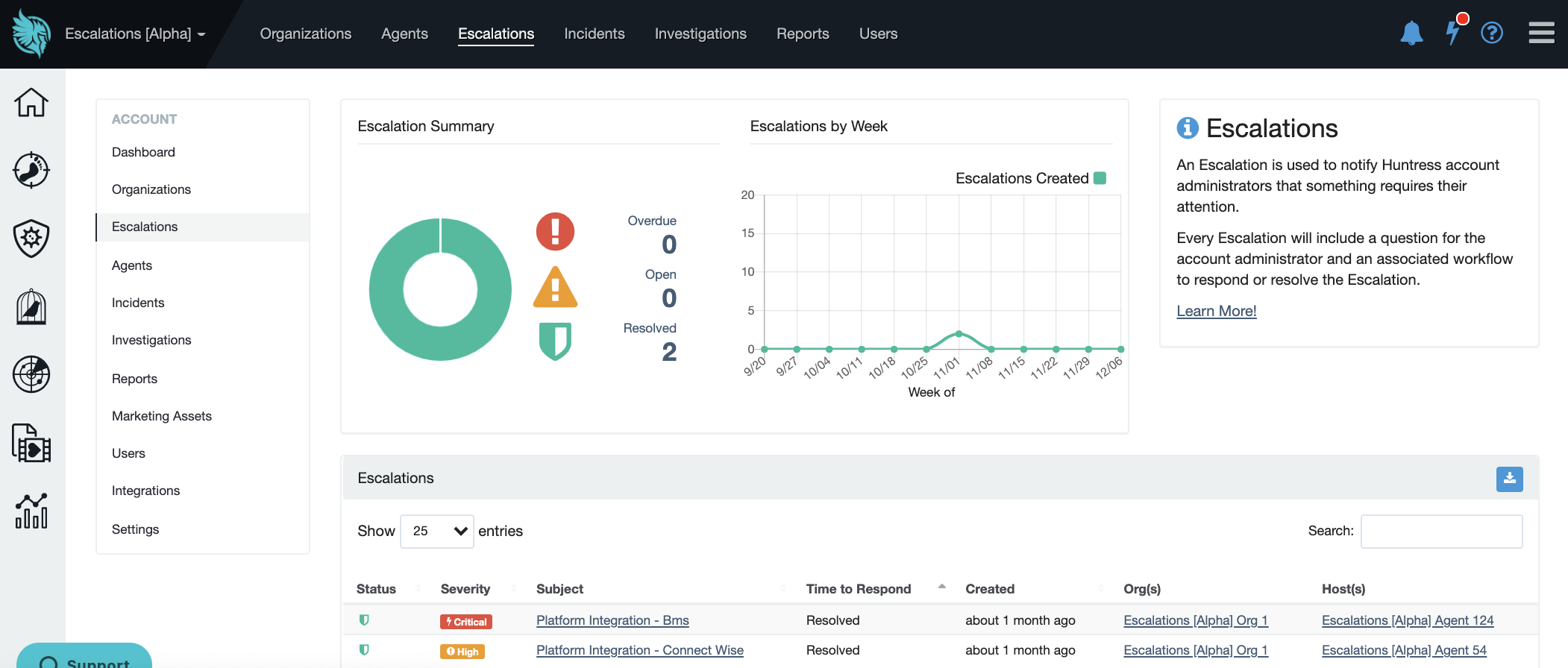This screenshot has width=1568, height=668.
Task: Open host Escalations [Alpha] Agent 54
Action: pyautogui.click(x=1404, y=650)
